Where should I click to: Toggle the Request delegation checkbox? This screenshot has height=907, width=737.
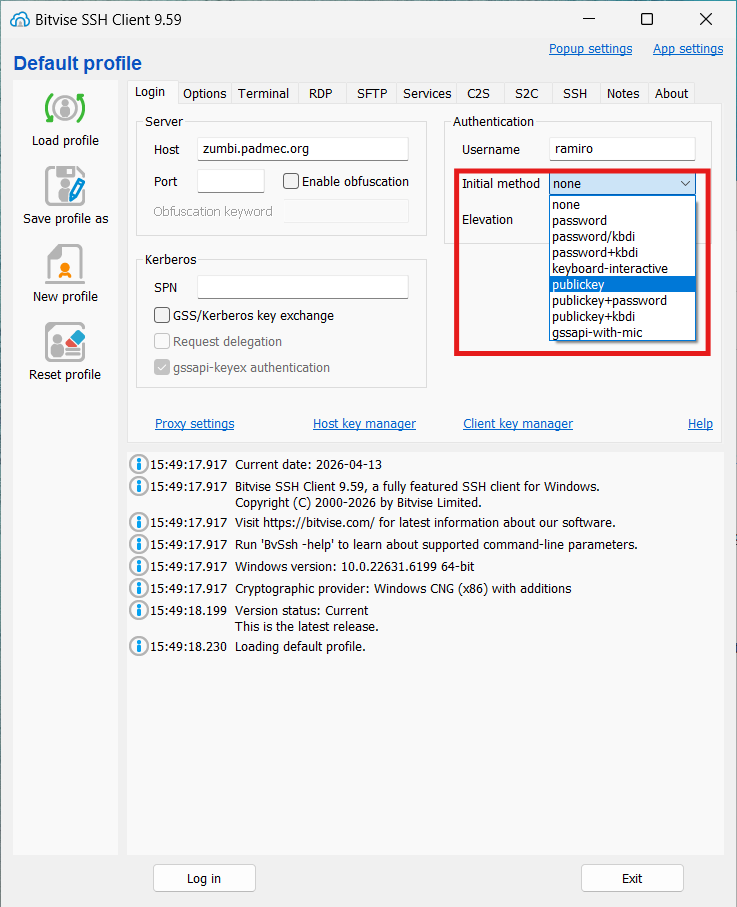[x=162, y=341]
